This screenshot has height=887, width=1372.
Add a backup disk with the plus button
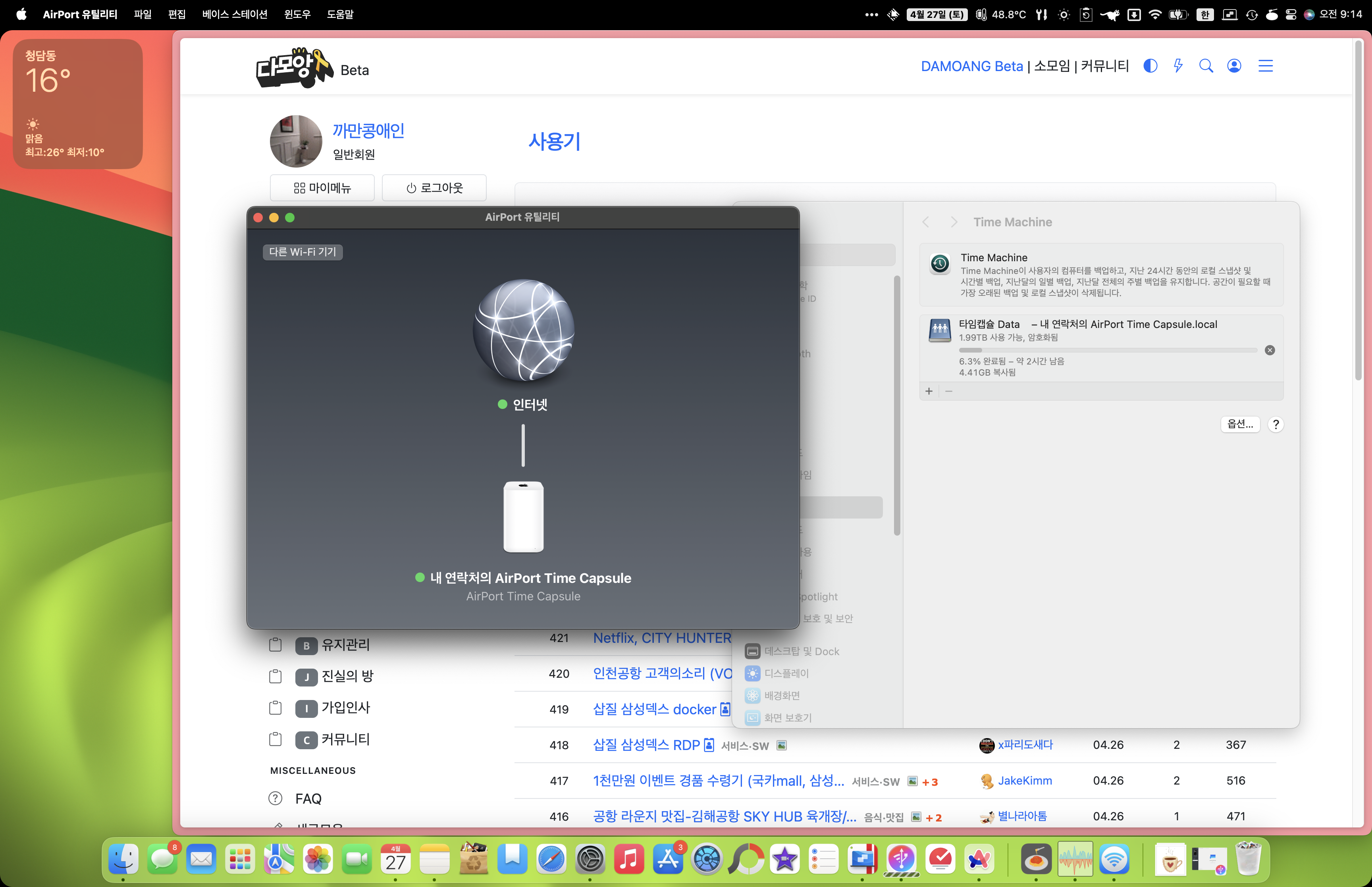929,391
